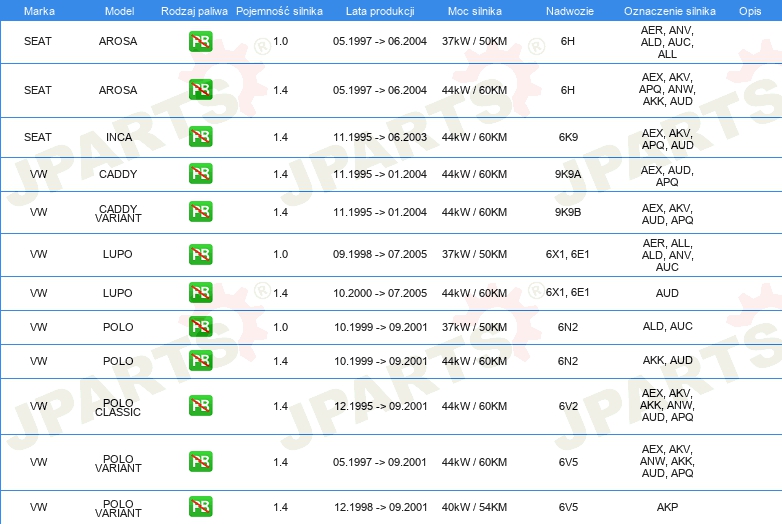Select the fuel icon in VW POLO CLASSIC row

[200, 406]
